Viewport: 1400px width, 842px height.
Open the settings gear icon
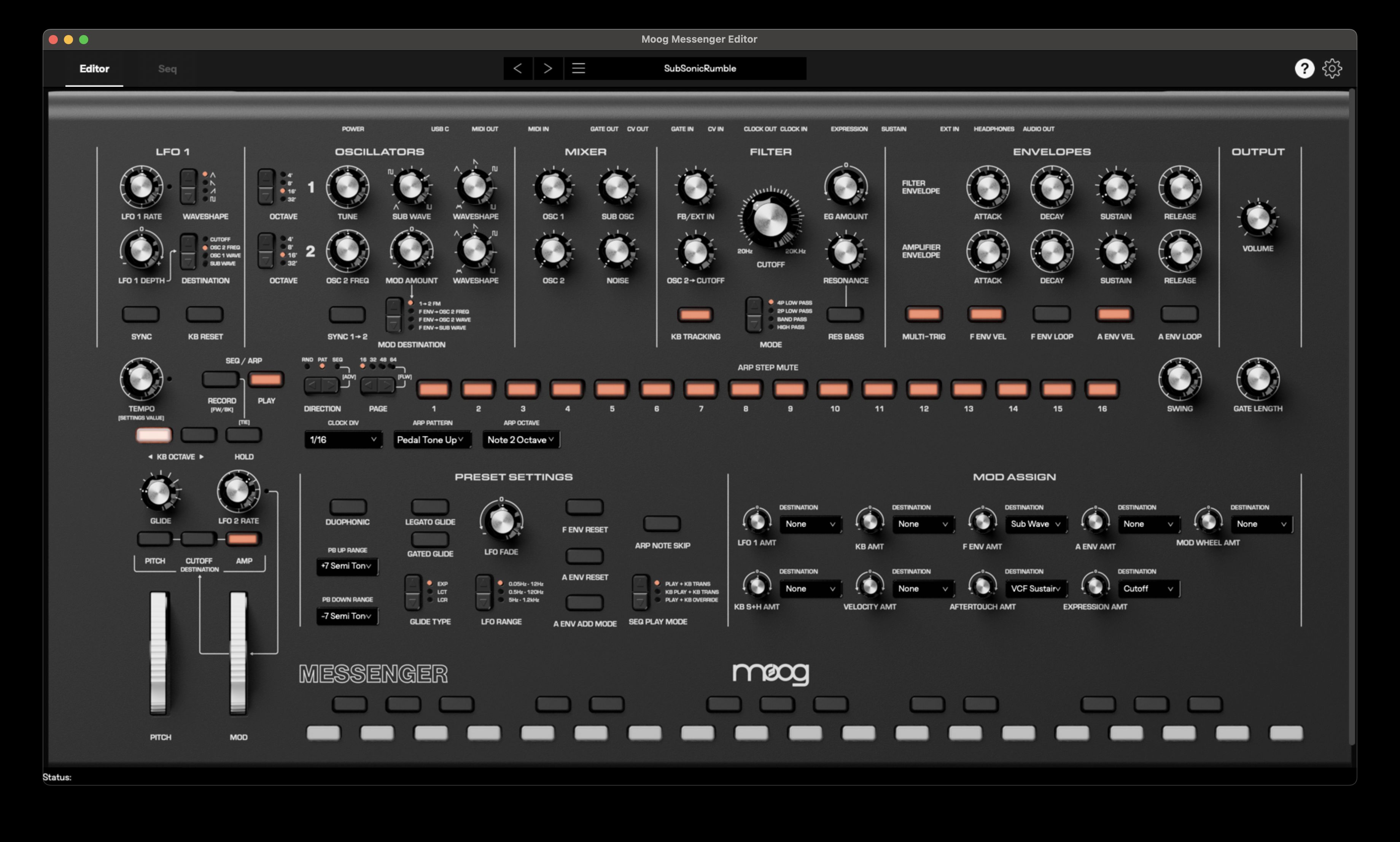[x=1333, y=68]
